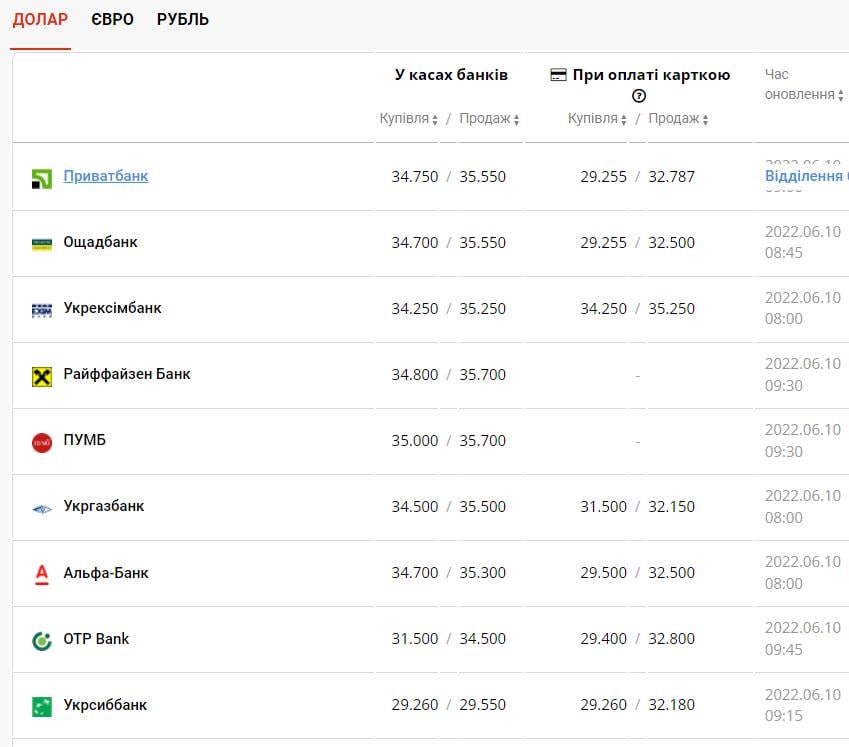Click the Ощадбанк logo icon

pyautogui.click(x=41, y=243)
